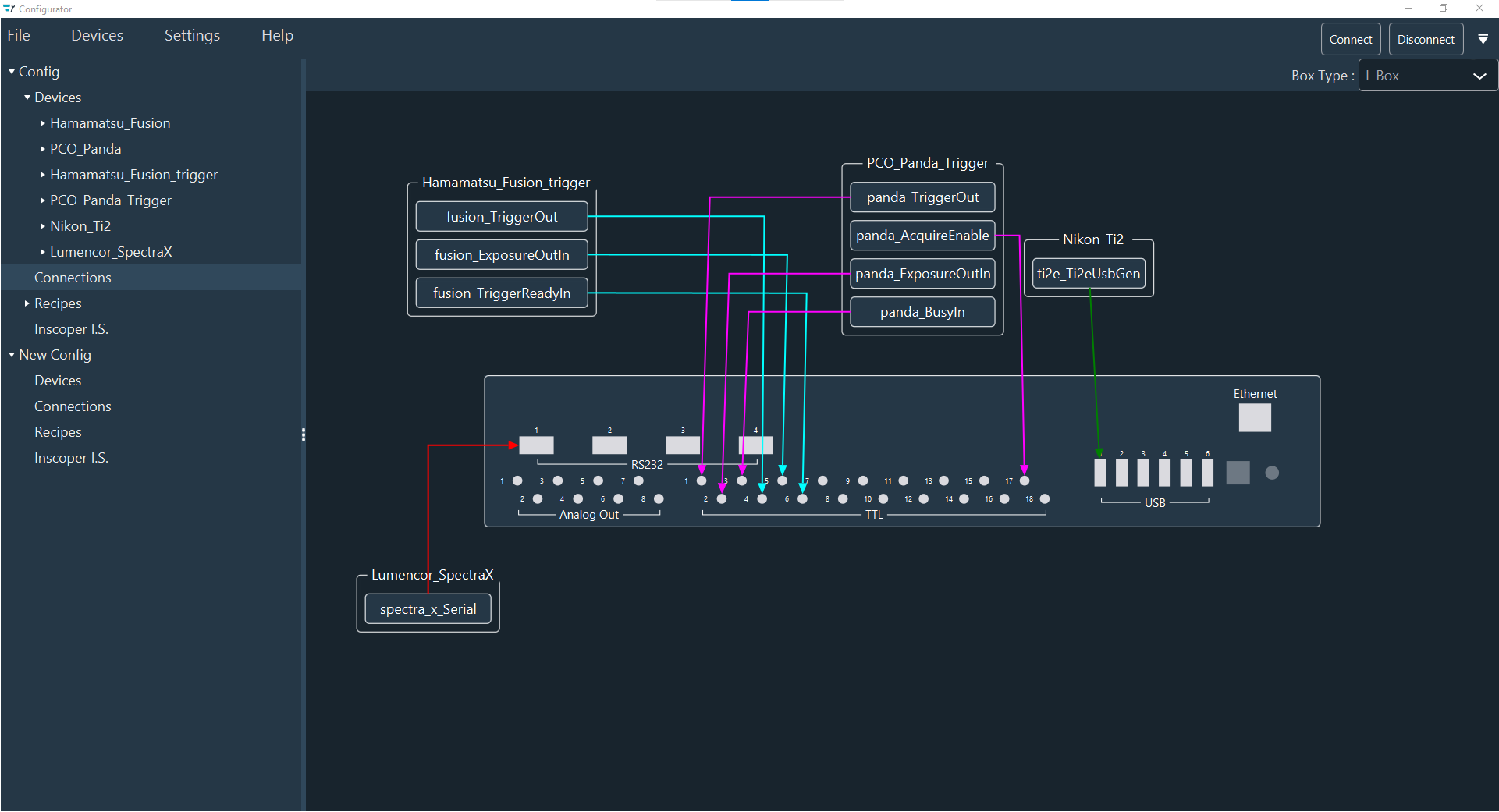Collapse the Config tree node
This screenshot has height=812, width=1499.
click(x=10, y=71)
